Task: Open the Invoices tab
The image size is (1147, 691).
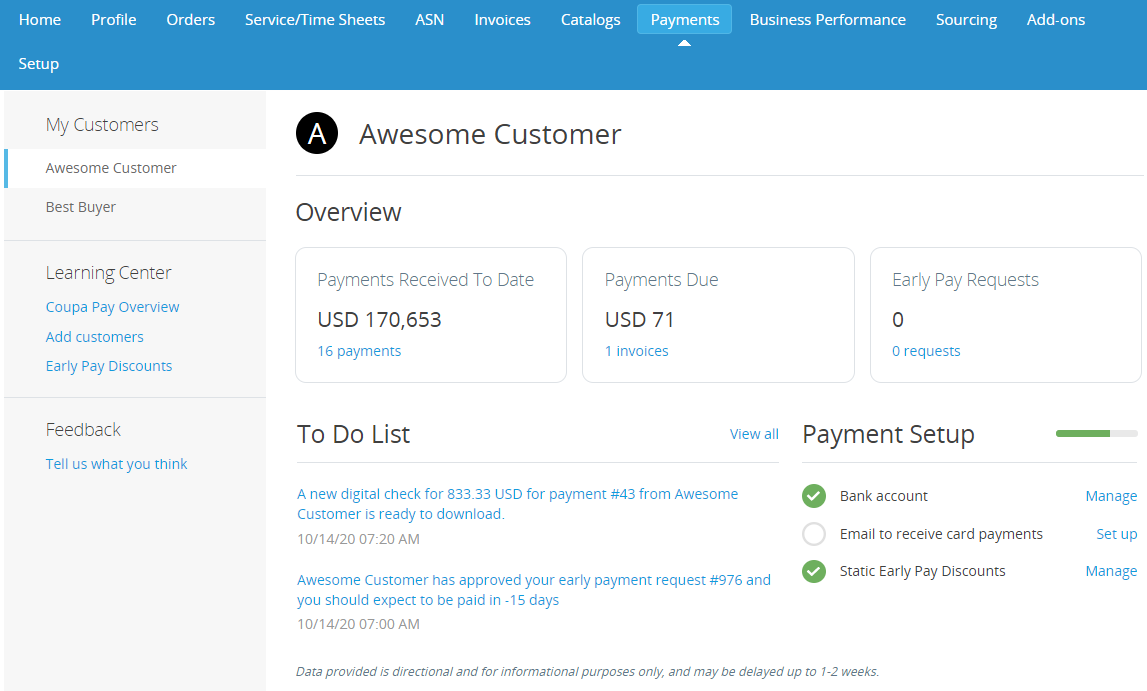Action: pyautogui.click(x=502, y=20)
